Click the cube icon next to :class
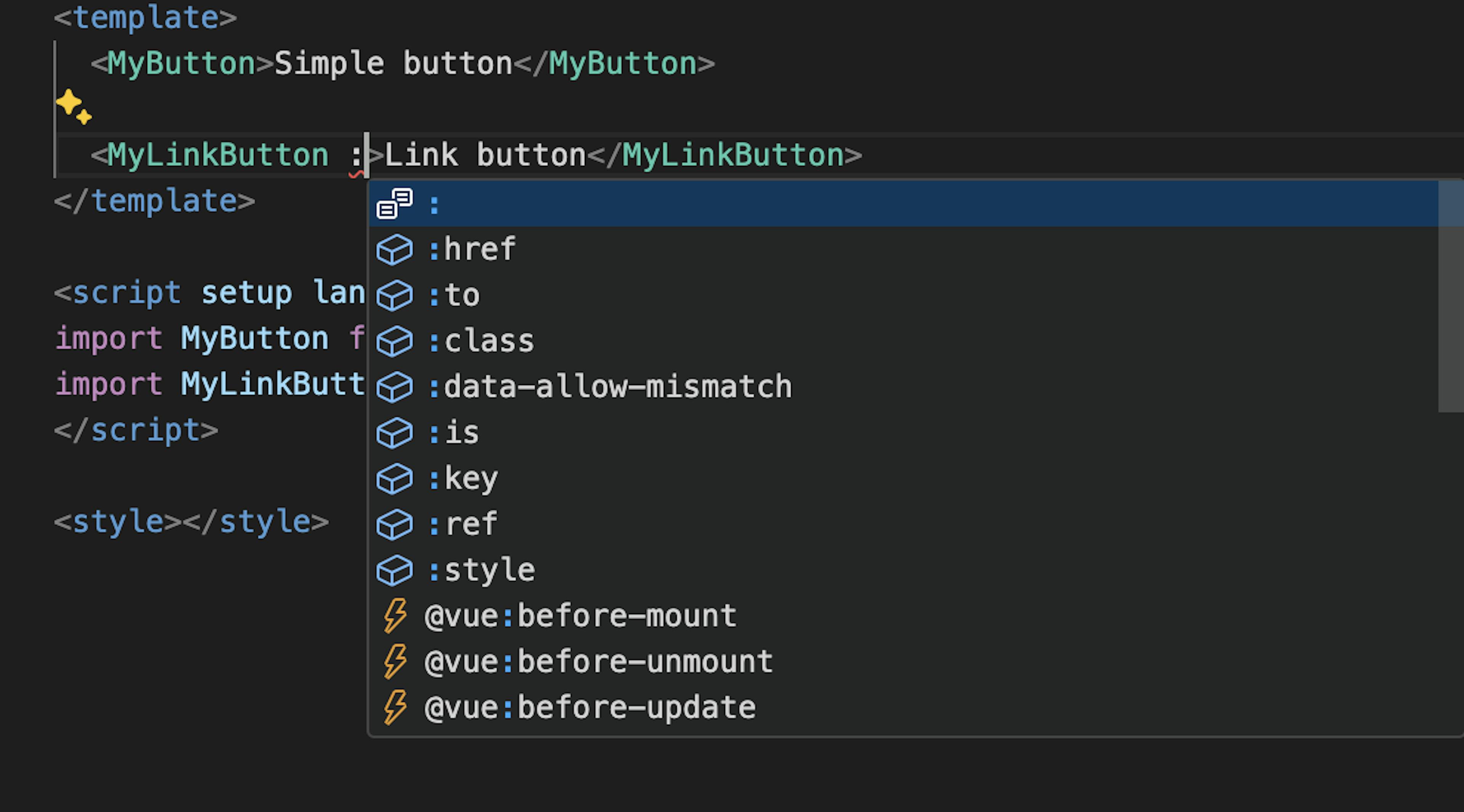This screenshot has width=1464, height=812. tap(395, 342)
